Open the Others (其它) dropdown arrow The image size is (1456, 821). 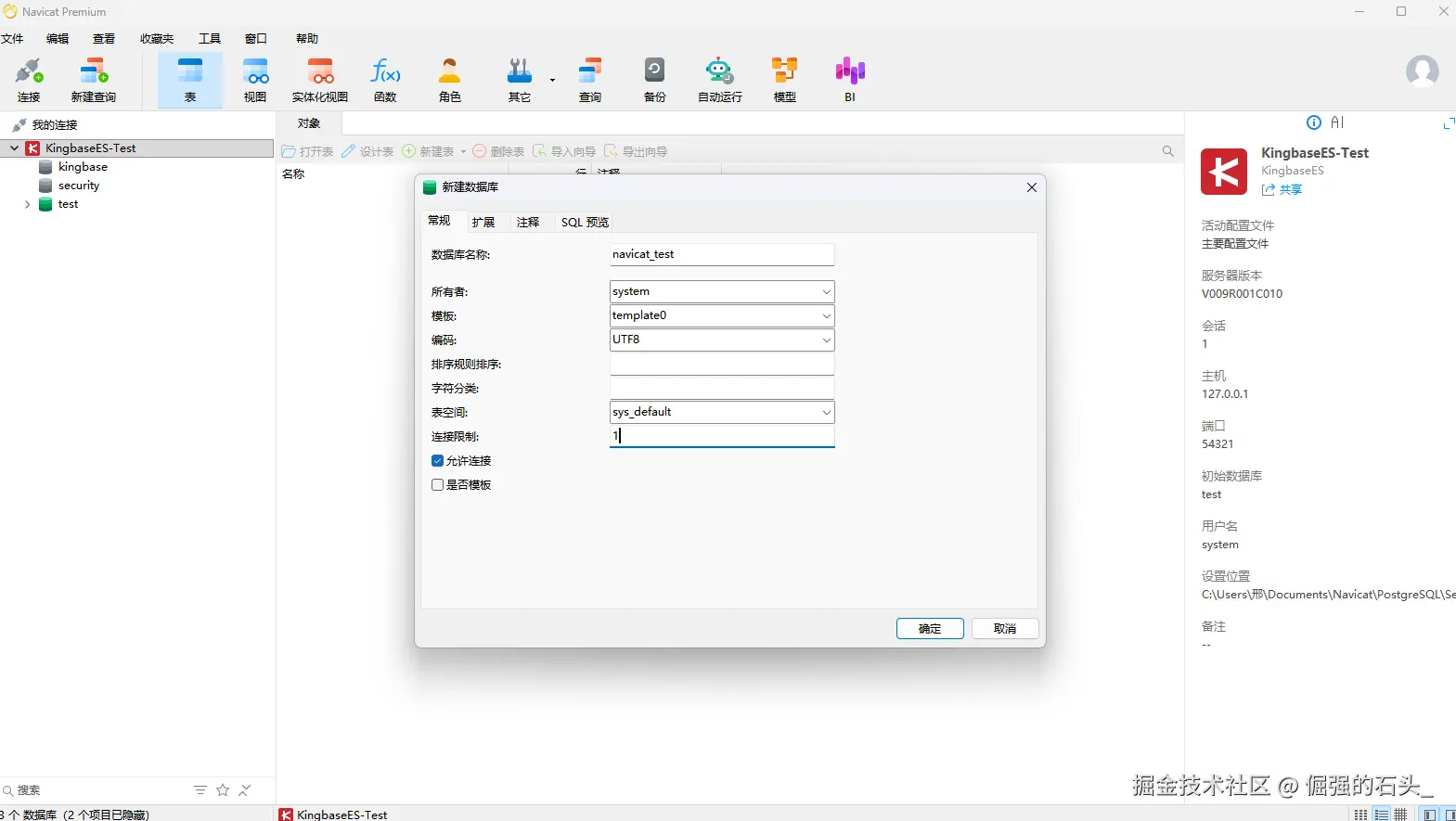coord(552,80)
